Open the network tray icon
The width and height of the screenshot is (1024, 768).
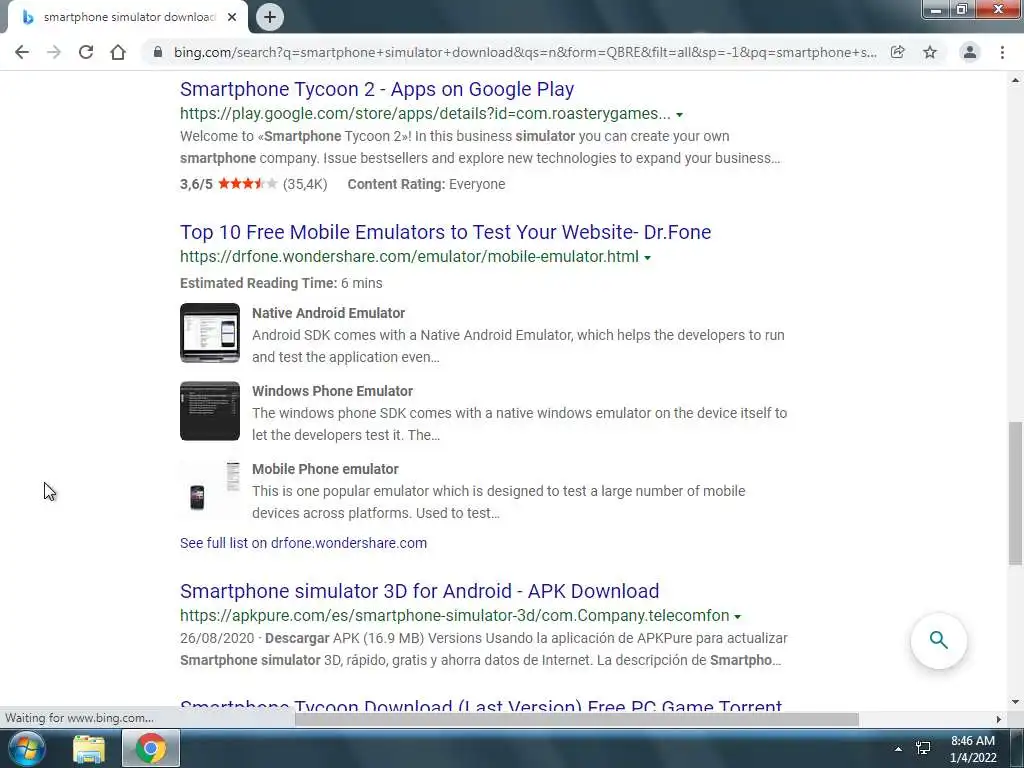(923, 748)
